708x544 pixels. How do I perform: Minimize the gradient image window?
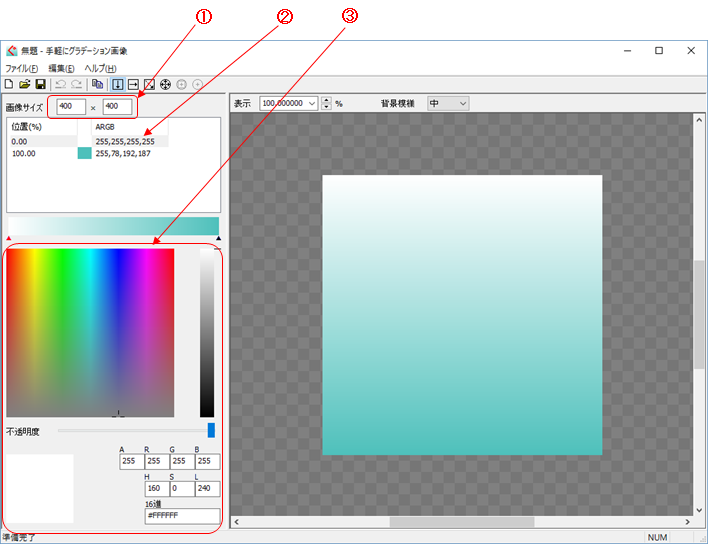point(627,51)
